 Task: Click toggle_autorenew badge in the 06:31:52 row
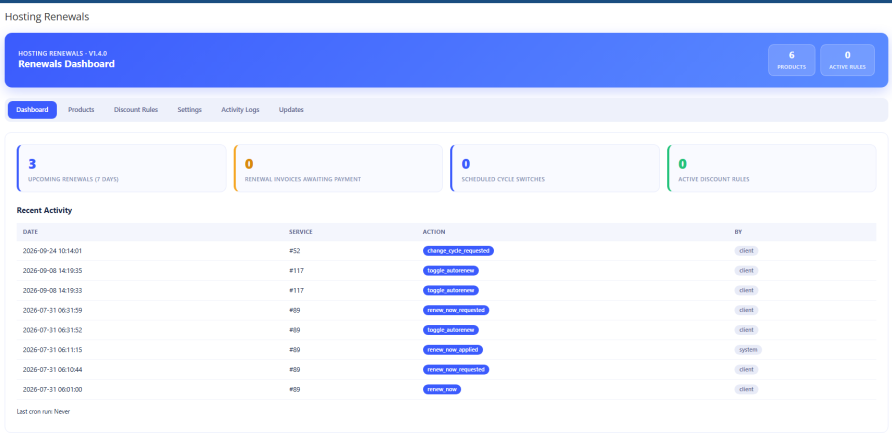(451, 330)
